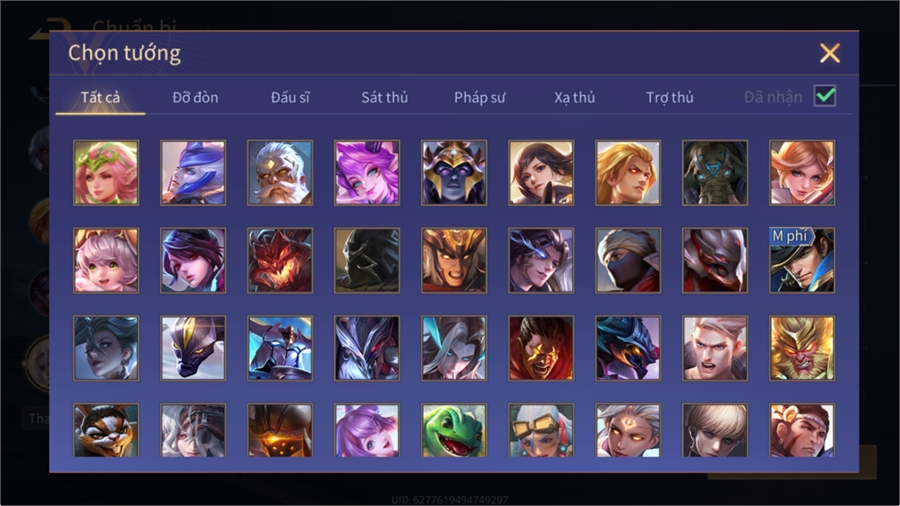
Task: Show the 'Xạ thủ' hero category
Action: click(x=575, y=98)
